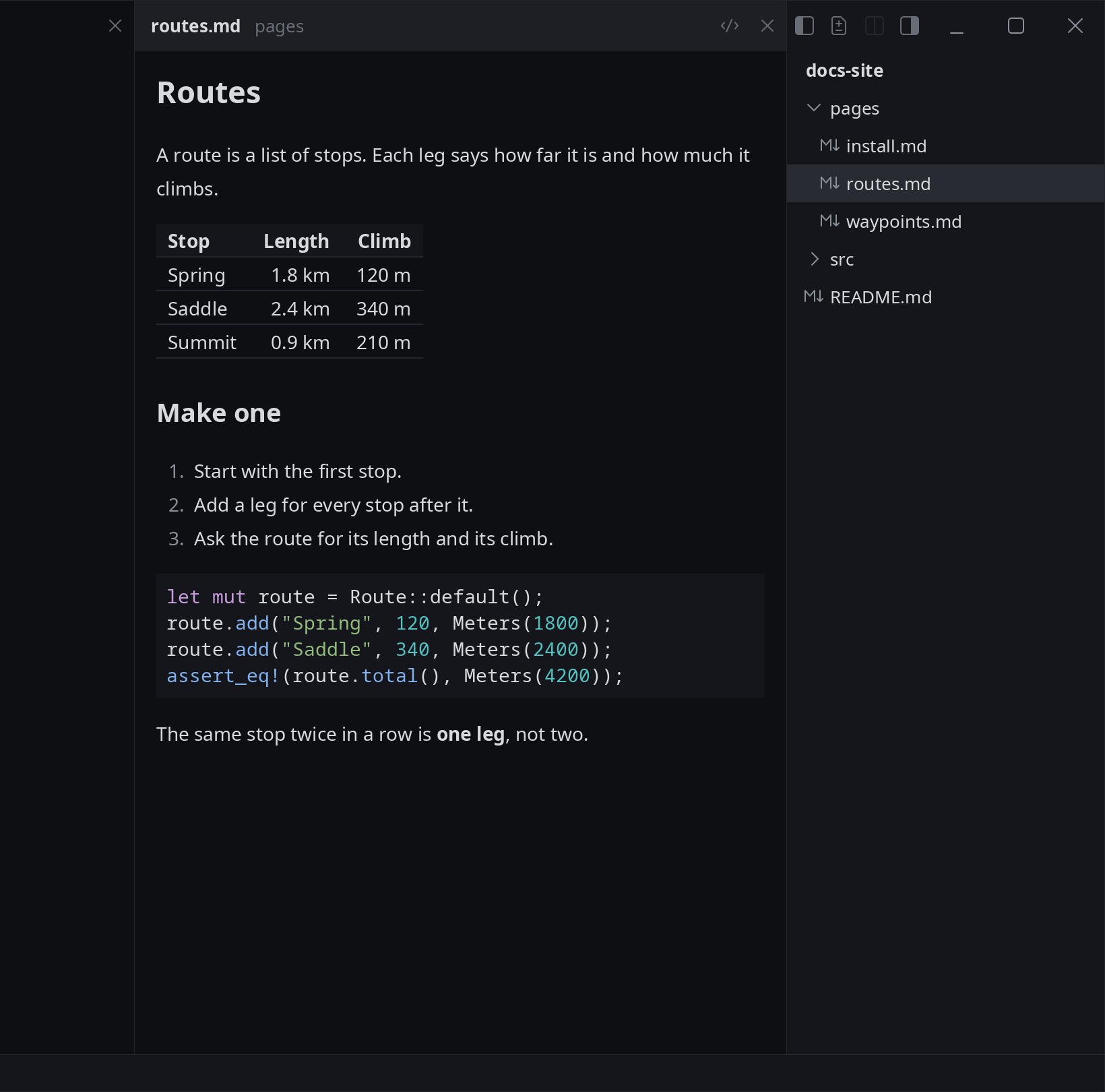The height and width of the screenshot is (1092, 1105).
Task: Click list item Start with the first stop
Action: click(x=298, y=471)
